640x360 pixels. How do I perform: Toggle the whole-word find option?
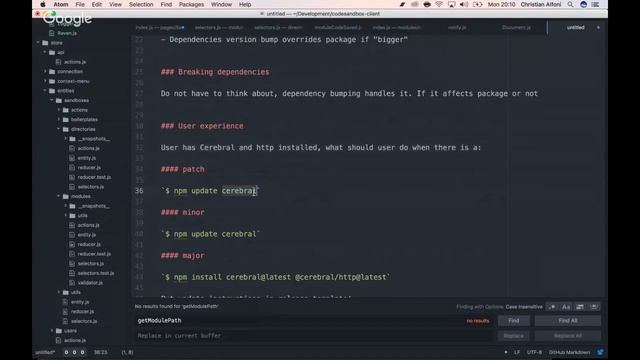coord(594,307)
